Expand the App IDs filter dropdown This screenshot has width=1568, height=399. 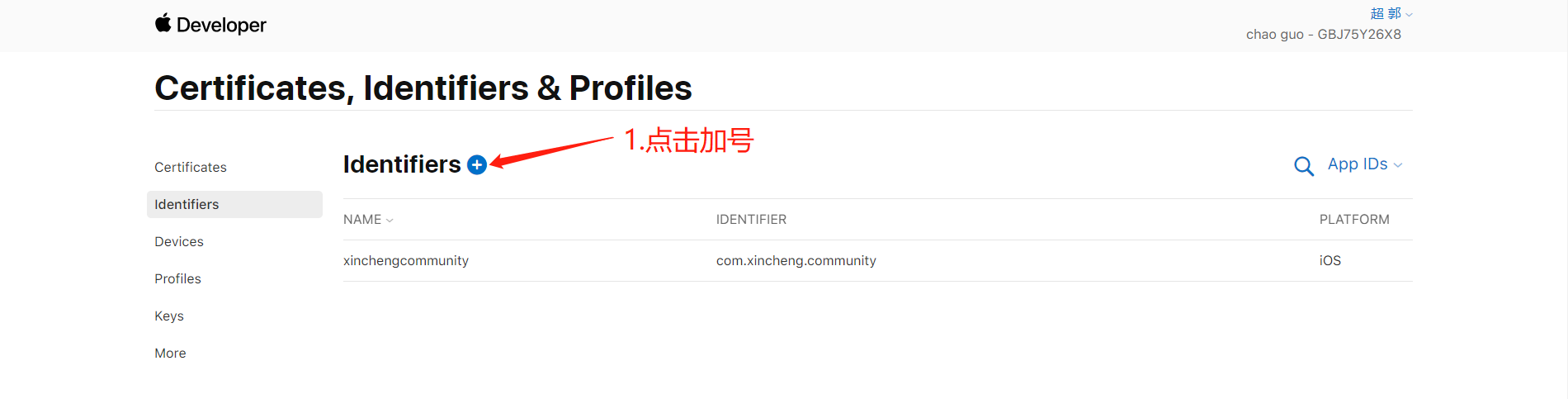point(1365,164)
